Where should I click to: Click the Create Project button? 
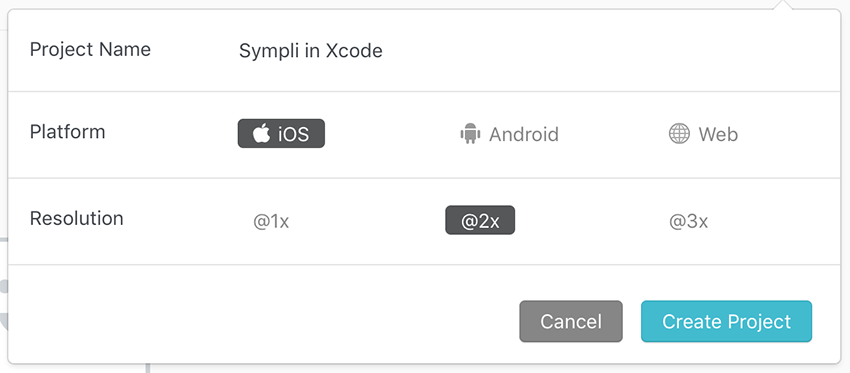click(x=726, y=321)
